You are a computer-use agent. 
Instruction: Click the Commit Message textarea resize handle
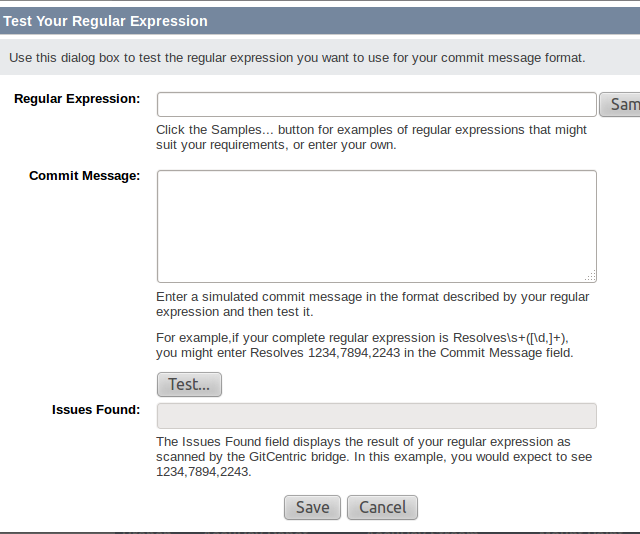pyautogui.click(x=591, y=277)
